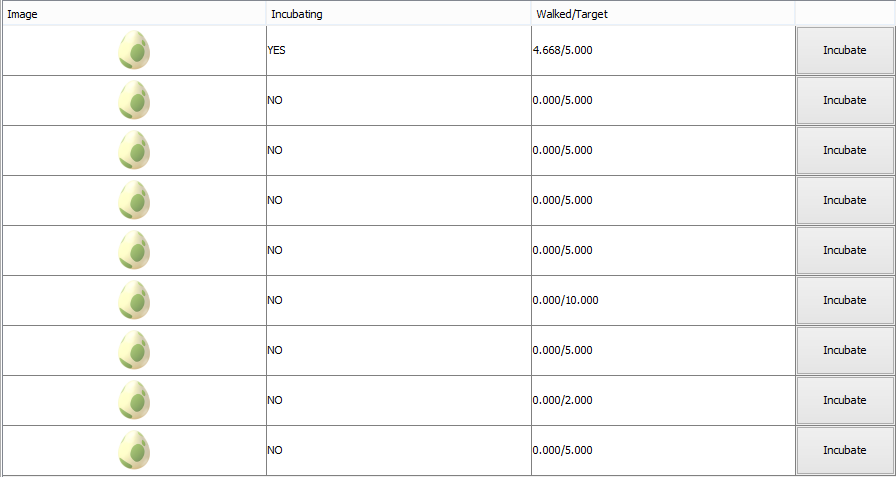Viewport: 896px width, 477px height.
Task: Click the egg icon in the bottom row
Action: coord(134,450)
